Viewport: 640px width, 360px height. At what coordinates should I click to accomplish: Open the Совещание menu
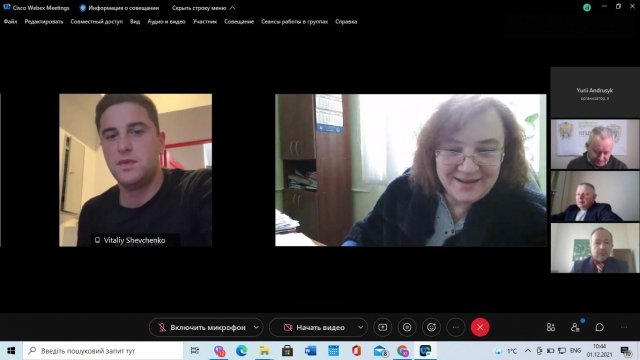point(239,22)
